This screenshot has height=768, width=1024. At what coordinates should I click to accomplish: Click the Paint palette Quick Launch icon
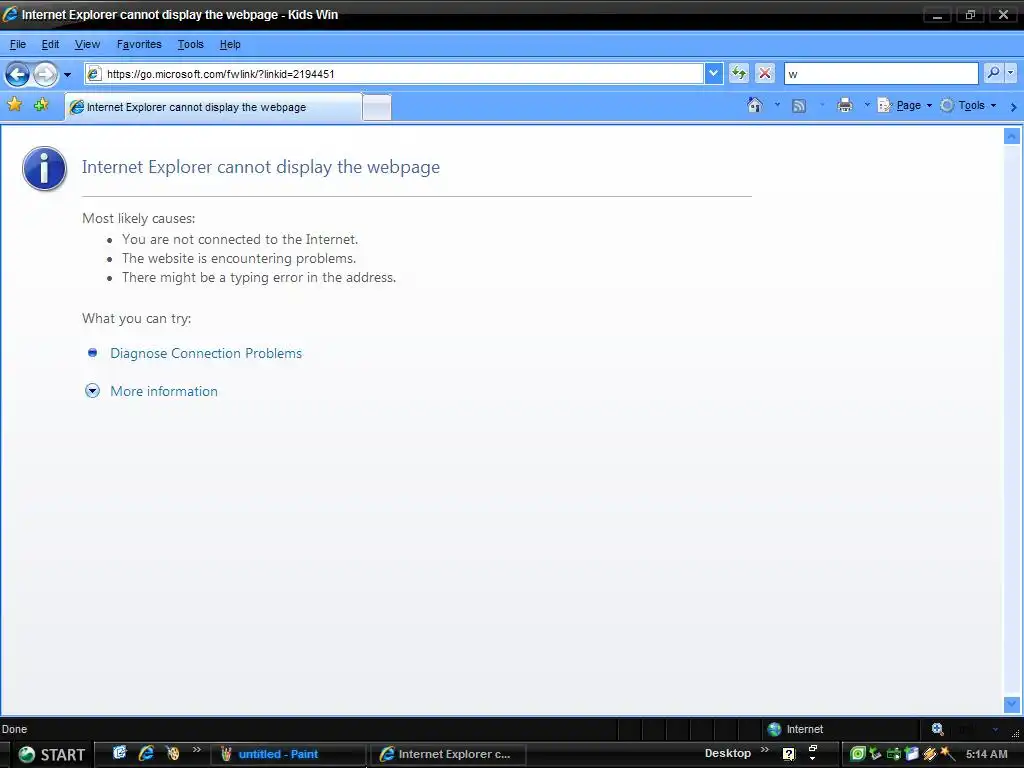click(x=172, y=753)
